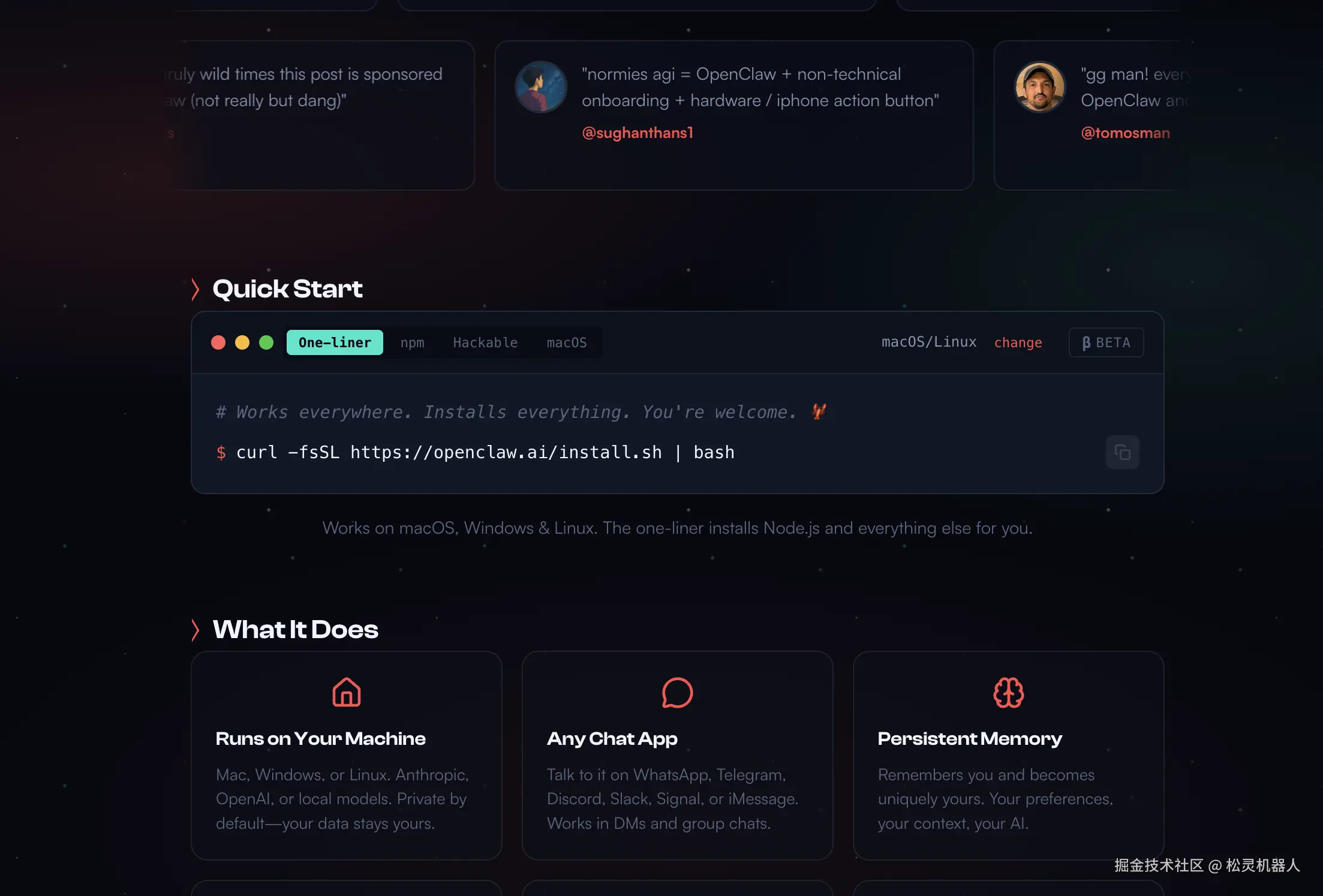Open the macOS install tab
The width and height of the screenshot is (1323, 896).
click(566, 342)
